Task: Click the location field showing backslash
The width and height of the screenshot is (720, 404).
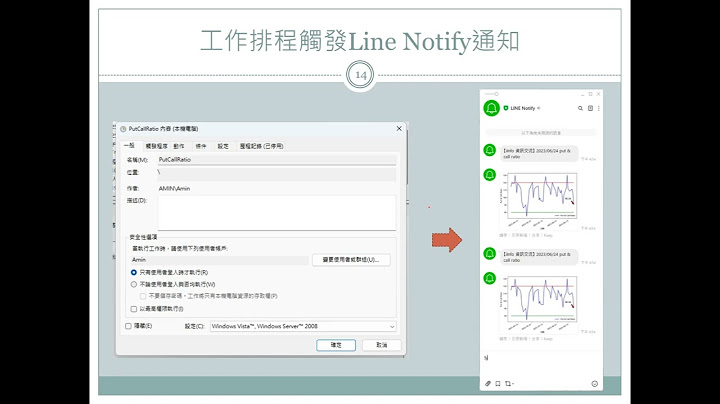Action: point(277,174)
